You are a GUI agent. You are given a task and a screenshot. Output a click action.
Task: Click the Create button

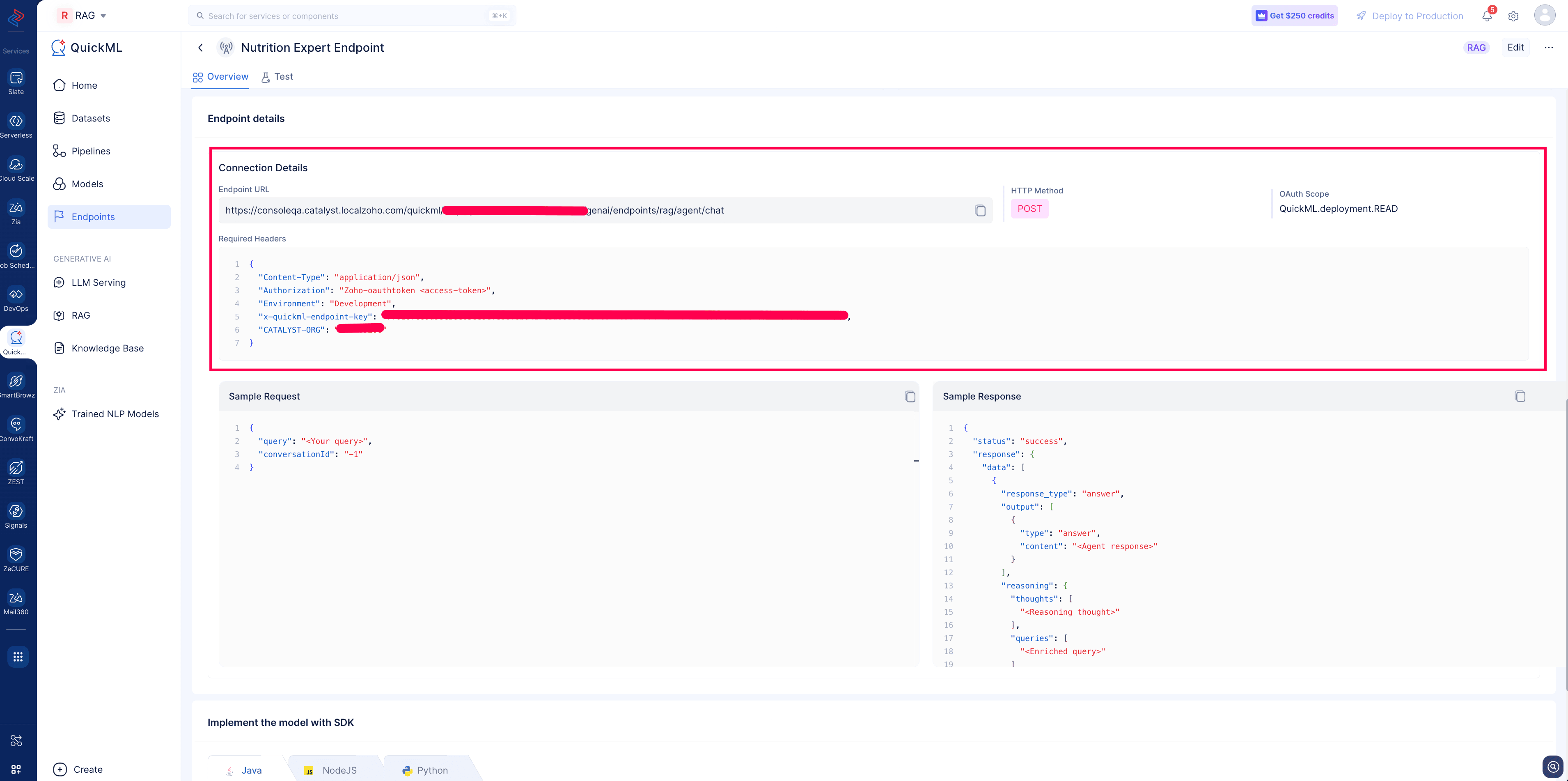(x=78, y=770)
